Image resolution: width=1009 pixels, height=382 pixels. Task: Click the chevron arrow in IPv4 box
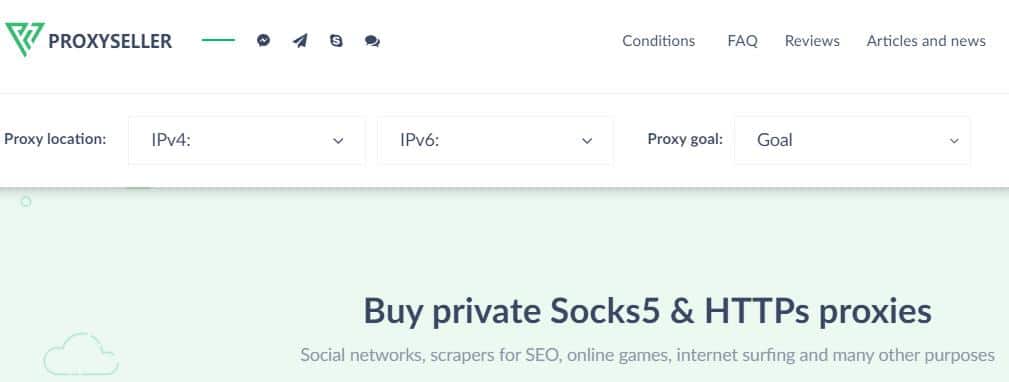pyautogui.click(x=338, y=141)
